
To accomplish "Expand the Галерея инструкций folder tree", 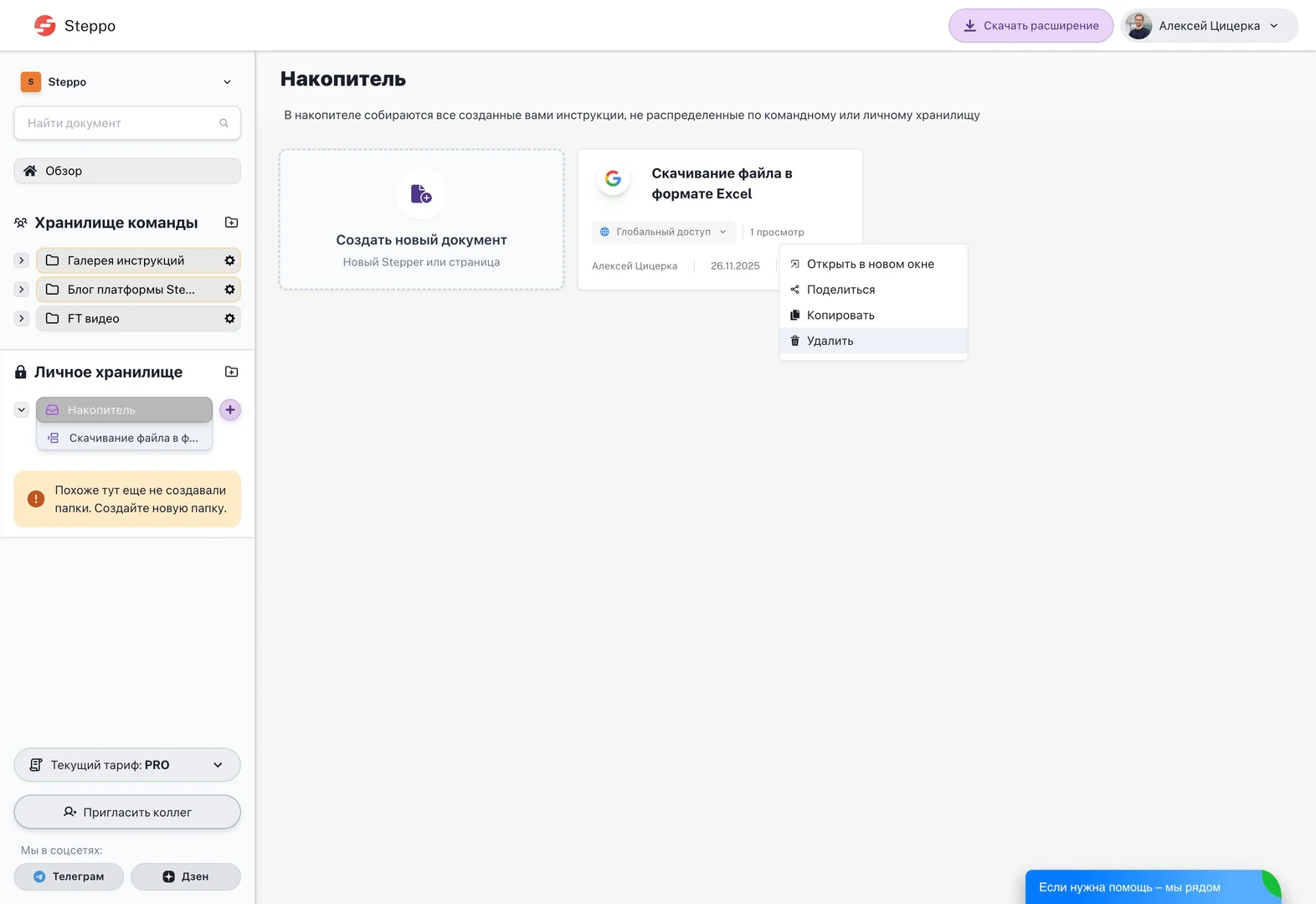I will point(22,260).
